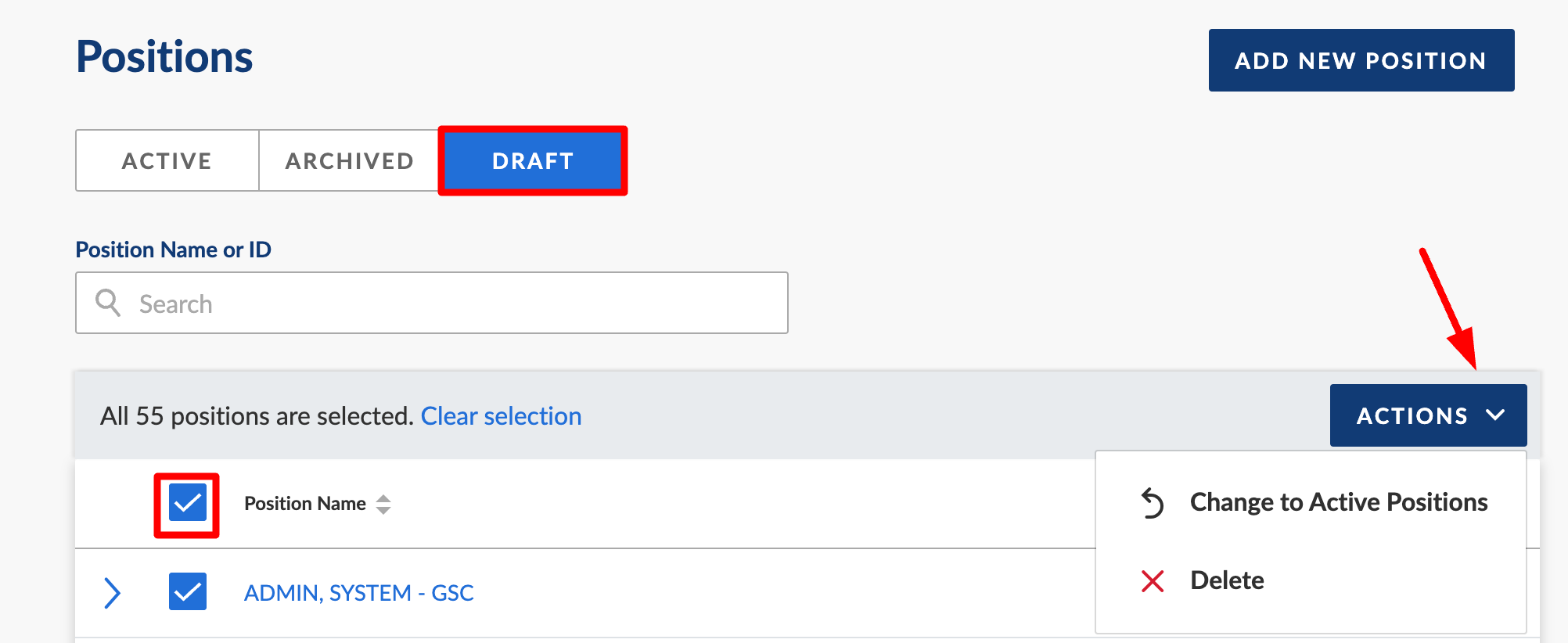
Task: Open the ADMIN, SYSTEM - GSC position link
Action: 358,593
